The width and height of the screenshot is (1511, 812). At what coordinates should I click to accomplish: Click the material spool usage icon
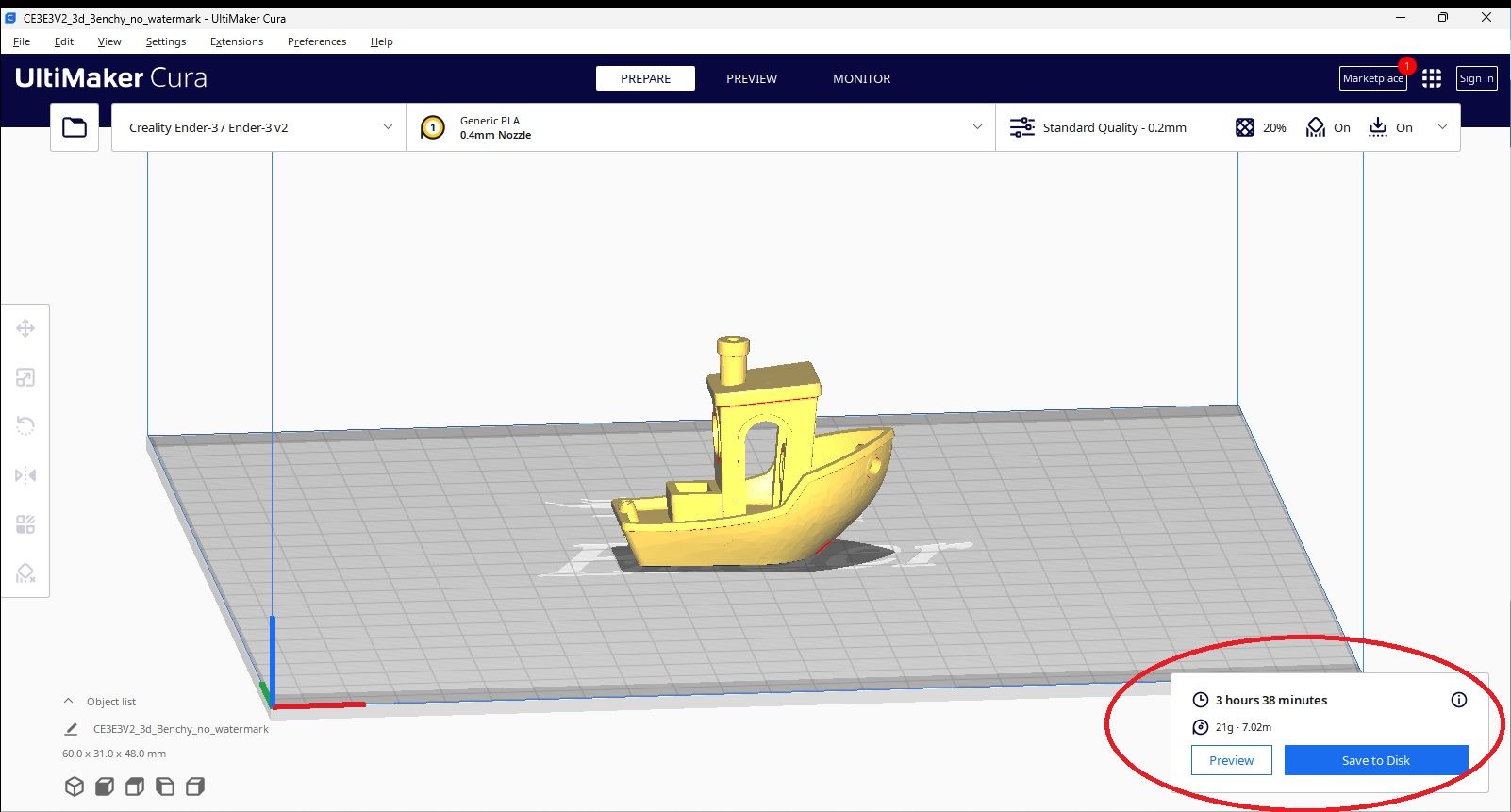coord(1201,727)
